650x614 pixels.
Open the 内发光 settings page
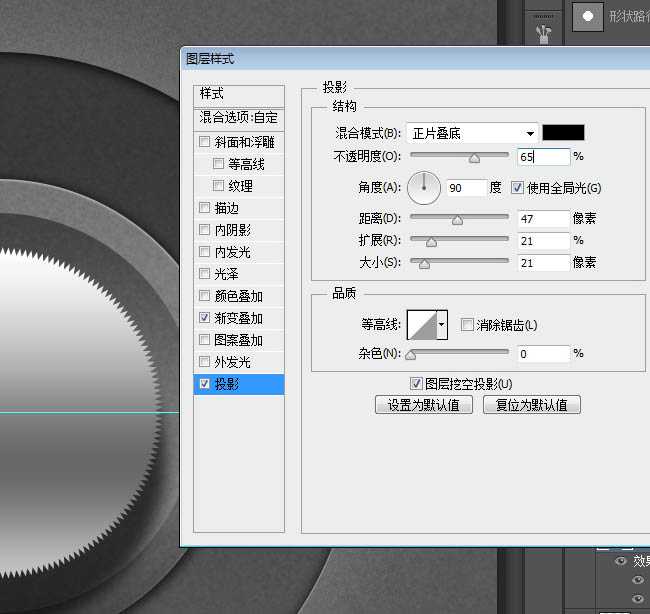(232, 252)
